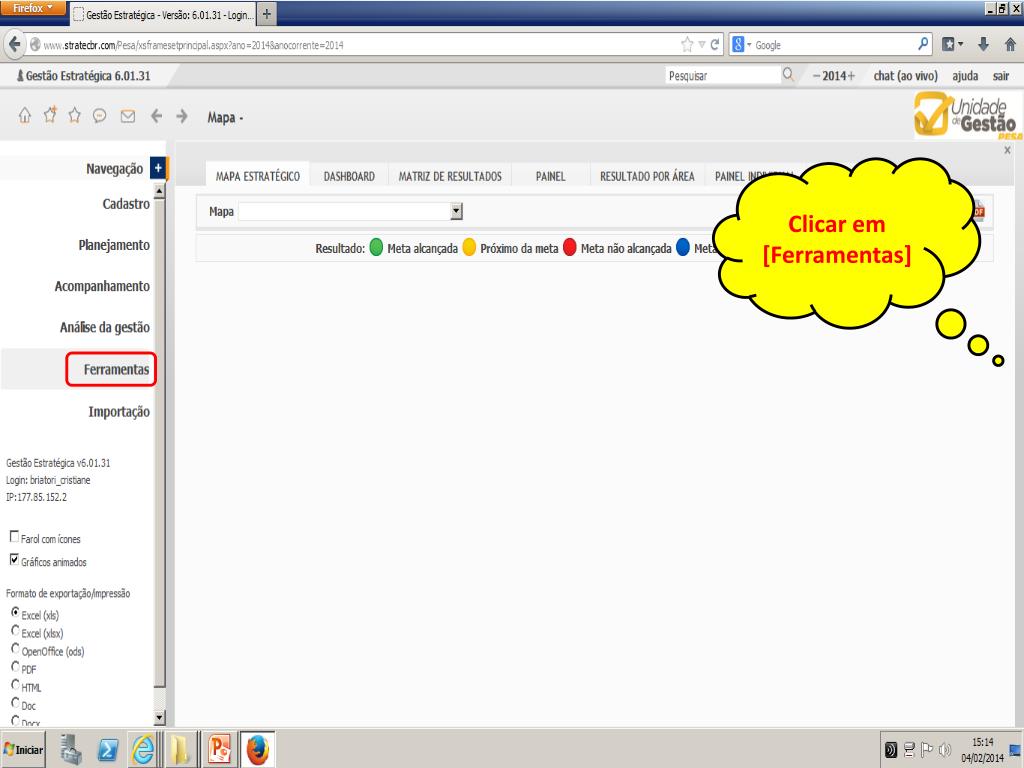Open Análise da gestão menu
Viewport: 1024px width, 768px height.
(104, 327)
